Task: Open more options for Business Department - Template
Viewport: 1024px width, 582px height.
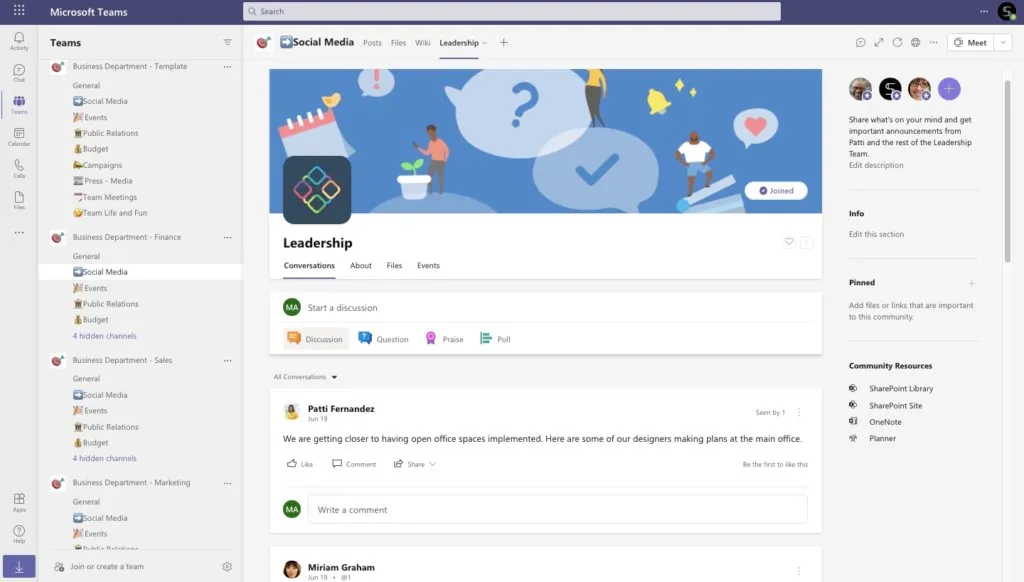Action: (227, 67)
